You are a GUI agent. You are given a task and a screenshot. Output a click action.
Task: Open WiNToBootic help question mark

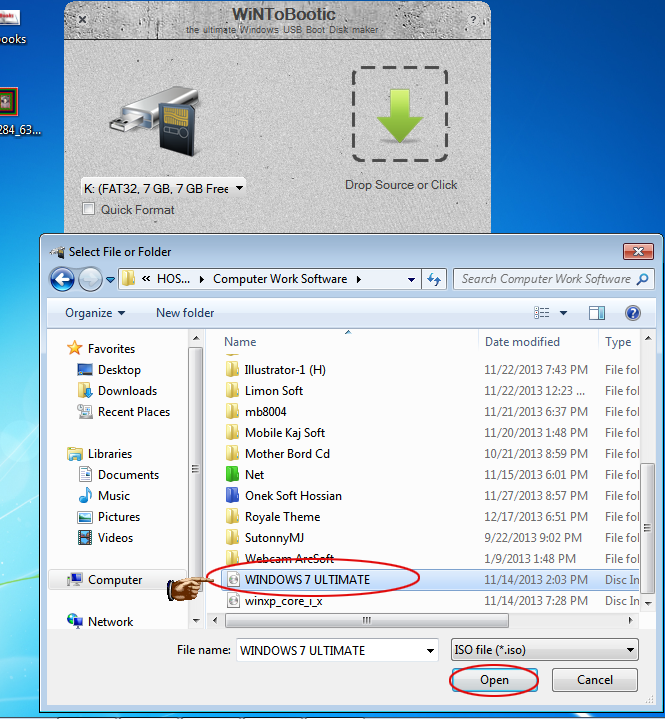click(x=473, y=19)
